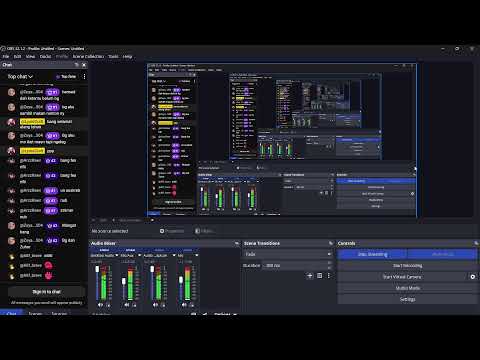Mute the Desktop Audio channel
The image size is (480, 360).
tap(100, 305)
